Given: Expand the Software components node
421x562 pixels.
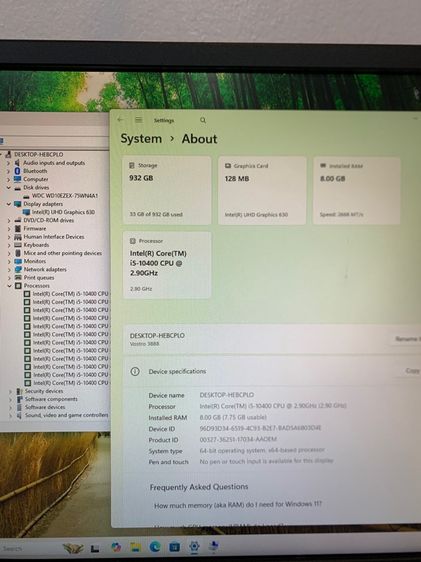Looking at the screenshot, I should [x=10, y=399].
